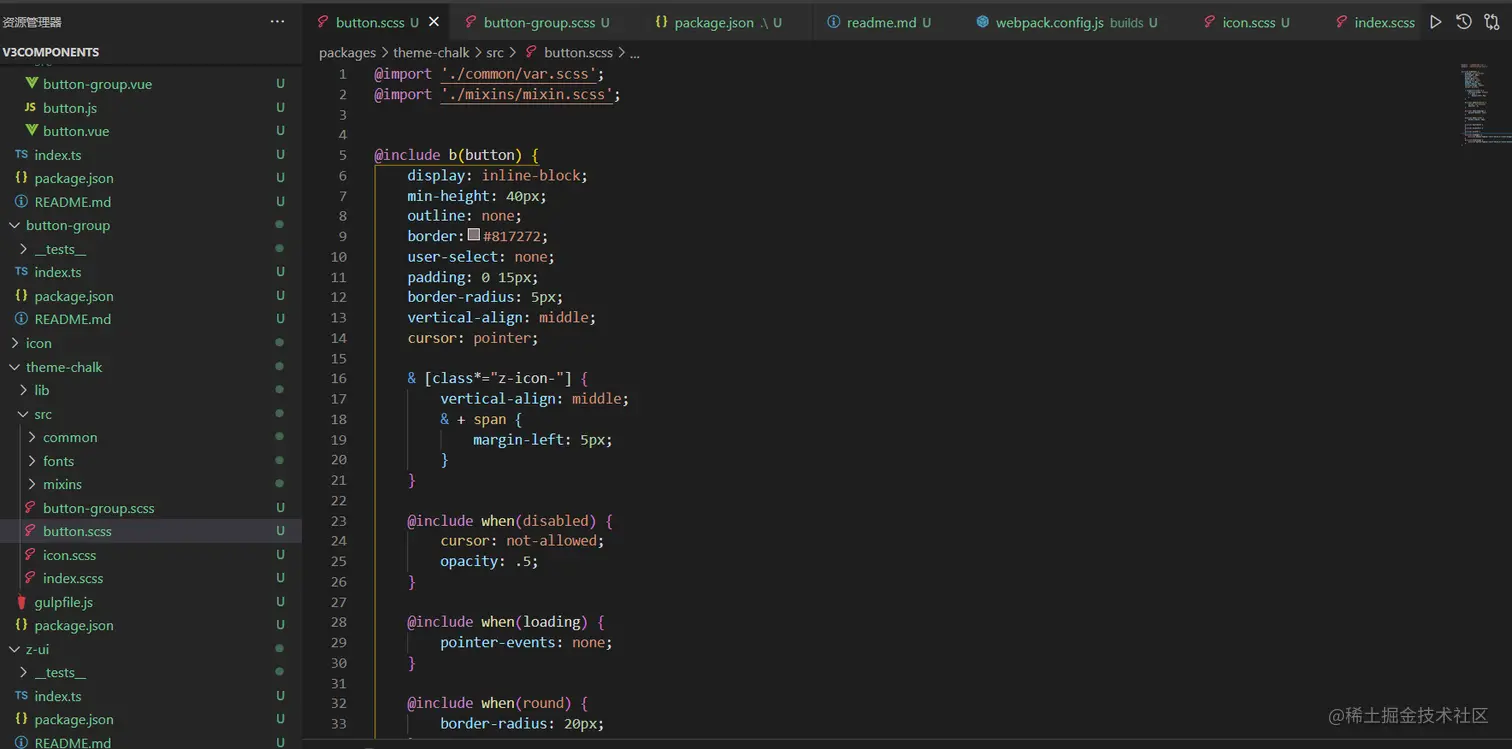
Task: Click the gulp icon beside gulpfile.js
Action: [x=22, y=602]
